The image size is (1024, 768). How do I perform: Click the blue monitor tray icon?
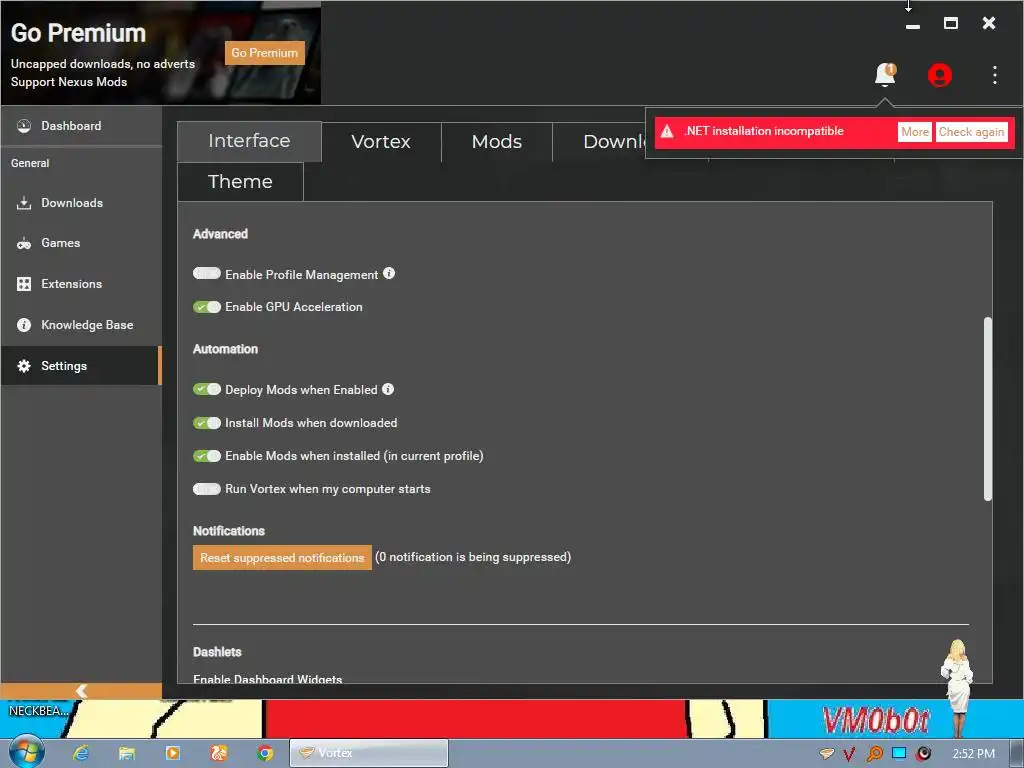pyautogui.click(x=899, y=753)
